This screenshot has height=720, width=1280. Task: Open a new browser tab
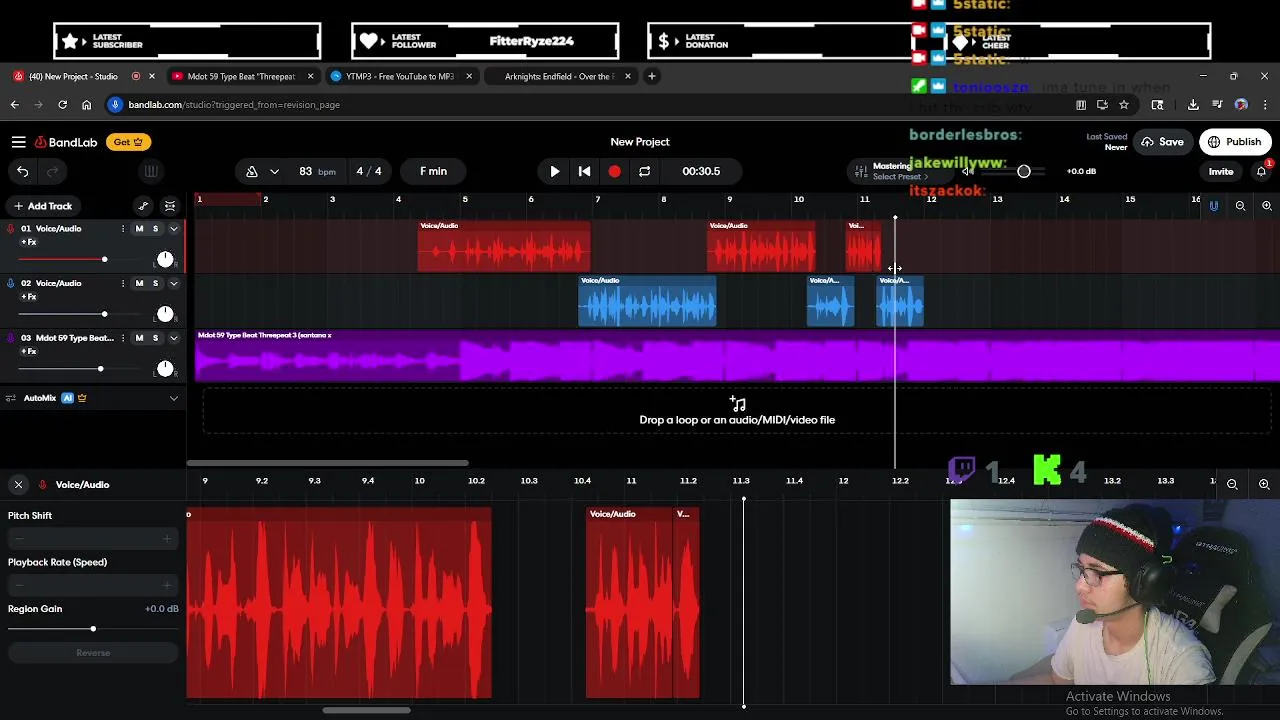click(x=652, y=76)
